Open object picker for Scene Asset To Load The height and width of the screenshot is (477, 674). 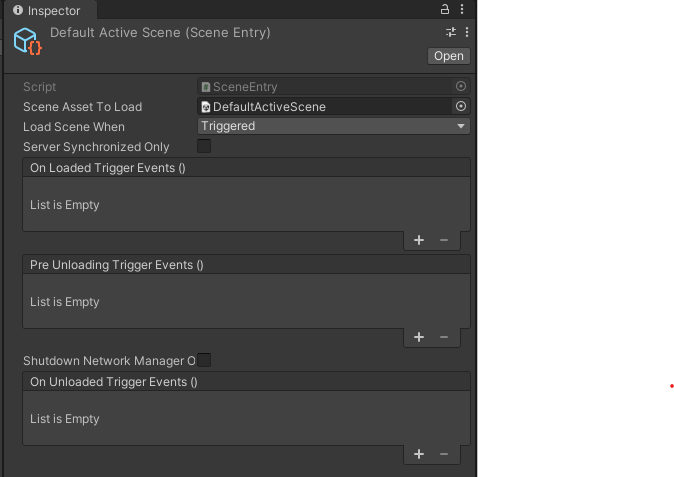[x=461, y=106]
